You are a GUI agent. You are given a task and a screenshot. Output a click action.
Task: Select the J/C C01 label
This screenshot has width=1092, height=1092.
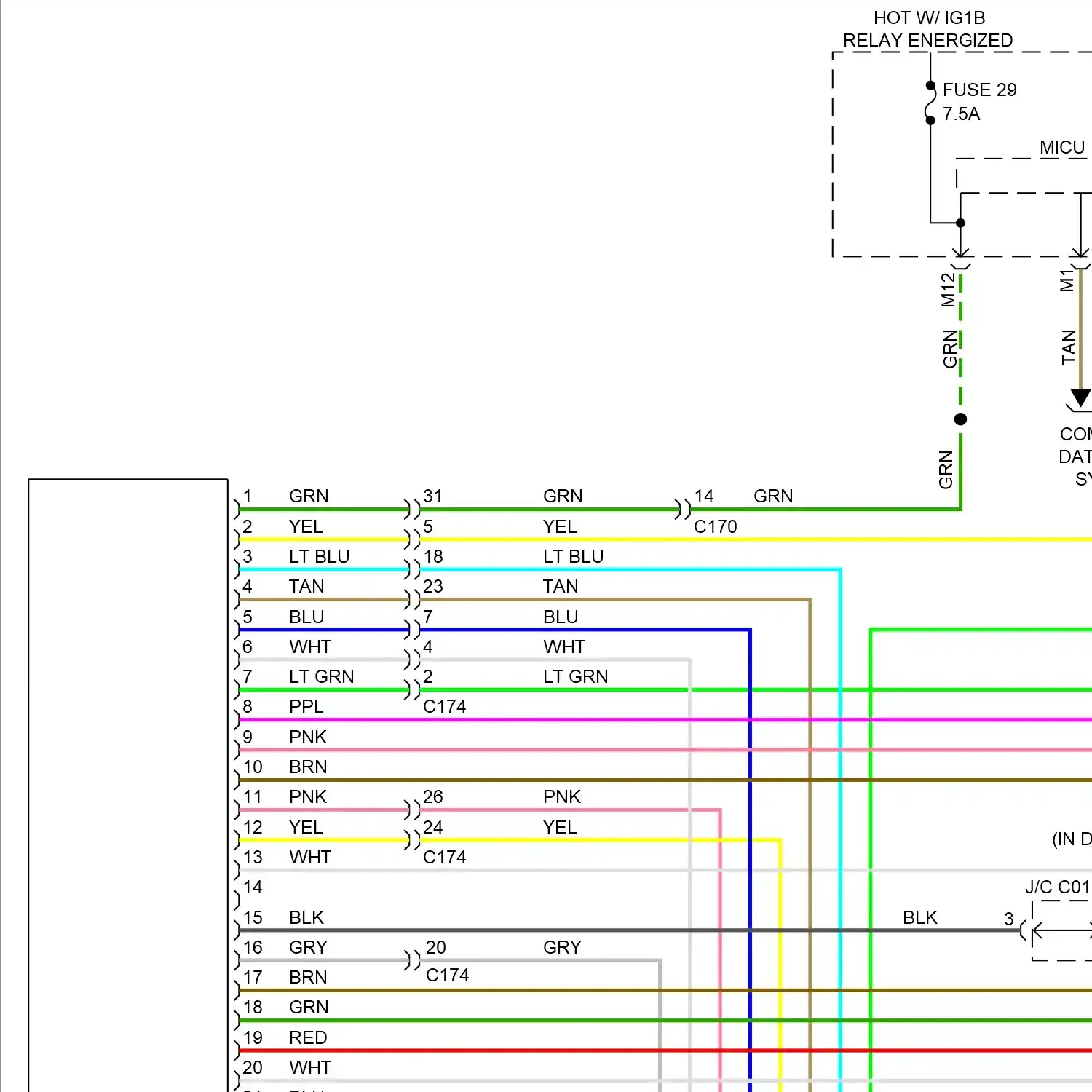[x=1057, y=887]
